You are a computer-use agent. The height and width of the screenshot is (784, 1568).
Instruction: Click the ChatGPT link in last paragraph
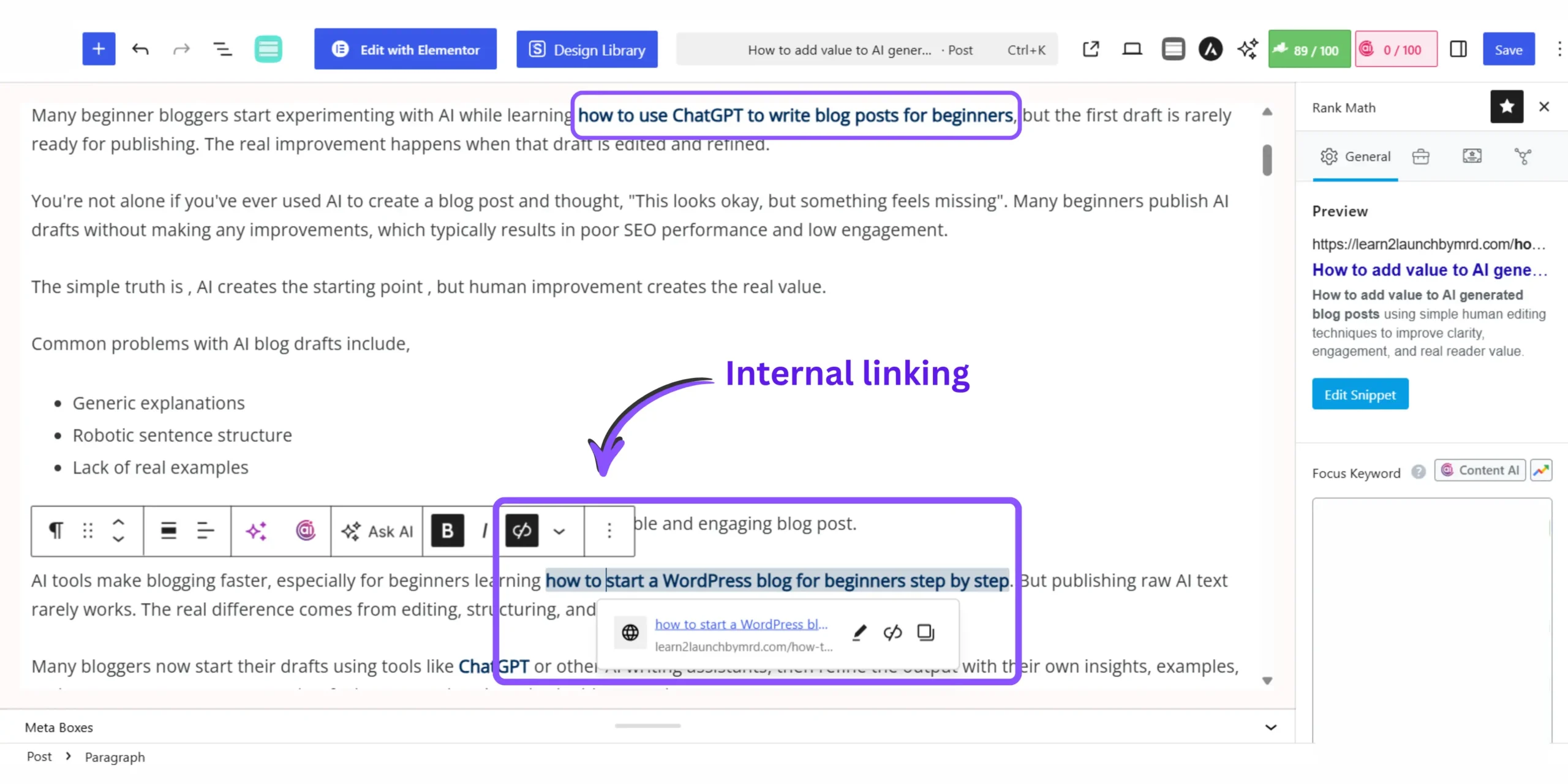[x=494, y=666]
